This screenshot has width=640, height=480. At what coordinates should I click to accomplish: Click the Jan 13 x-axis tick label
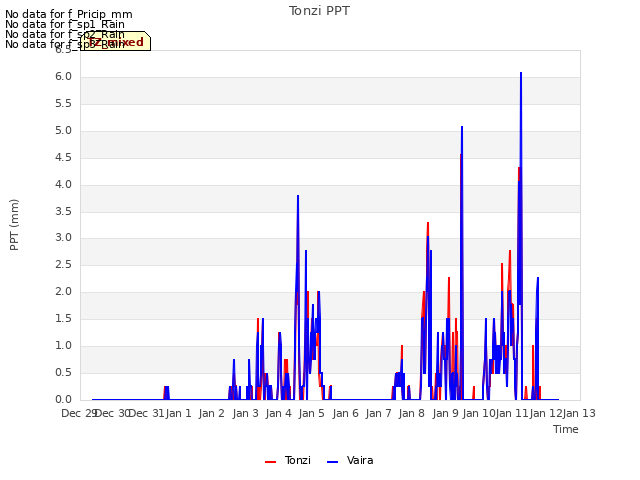579,413
